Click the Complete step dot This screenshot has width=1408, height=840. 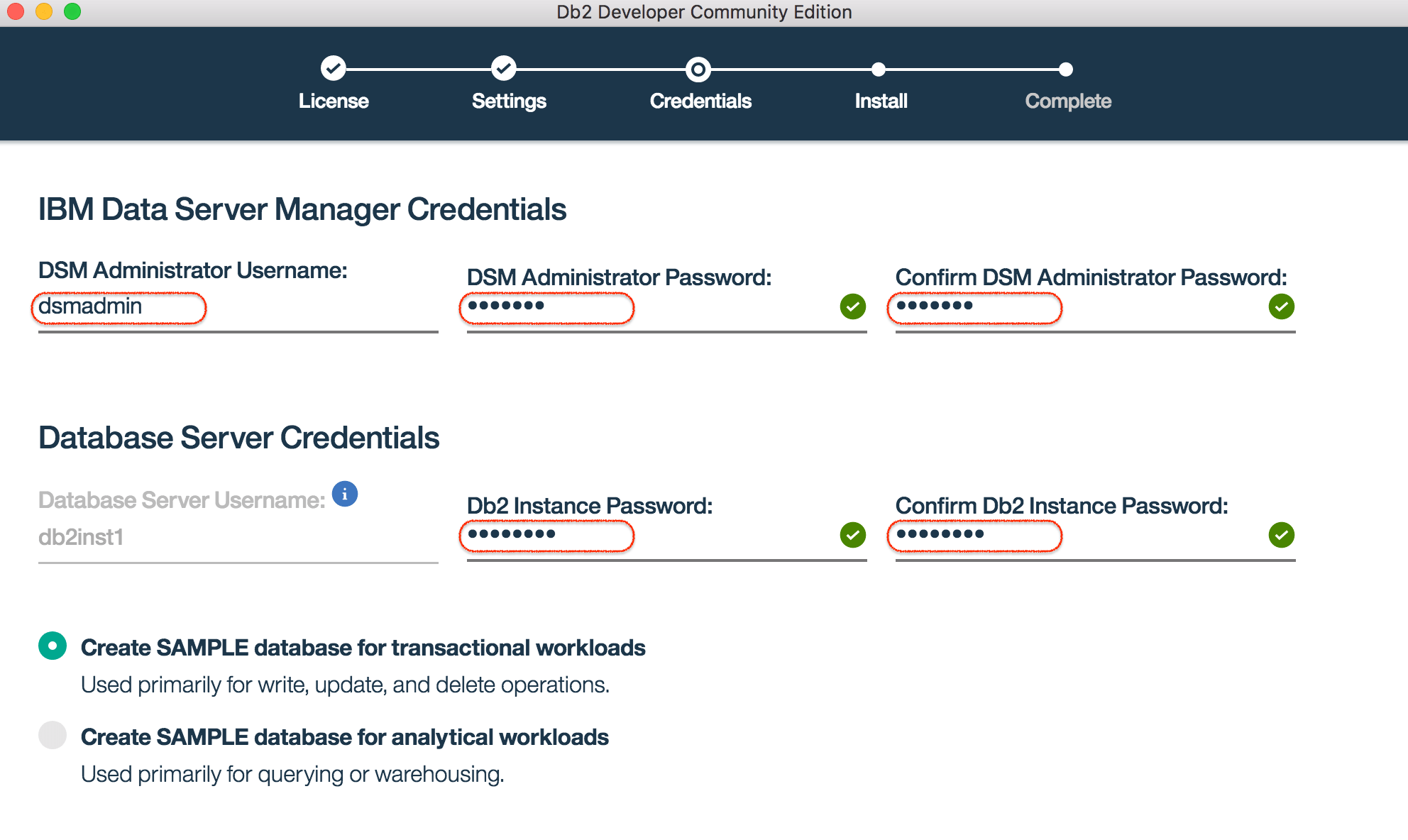click(1066, 70)
